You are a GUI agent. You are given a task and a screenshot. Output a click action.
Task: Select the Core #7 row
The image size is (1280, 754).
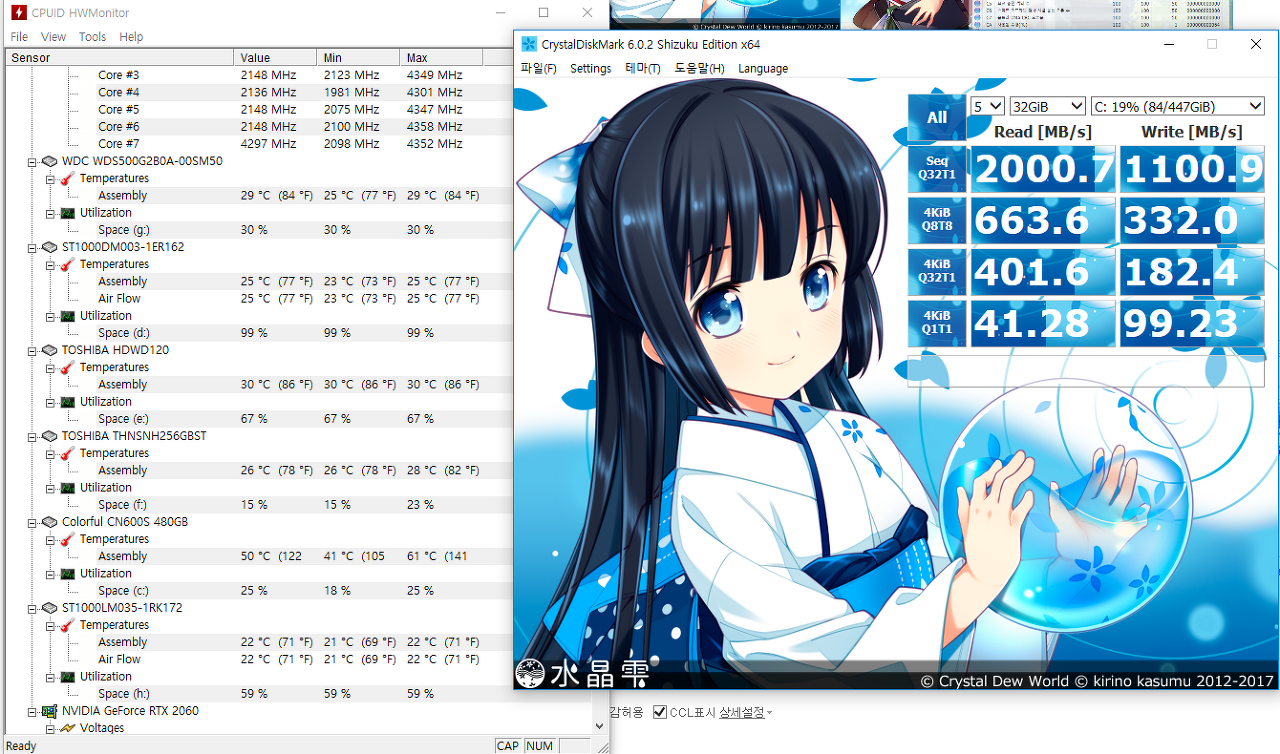[256, 144]
